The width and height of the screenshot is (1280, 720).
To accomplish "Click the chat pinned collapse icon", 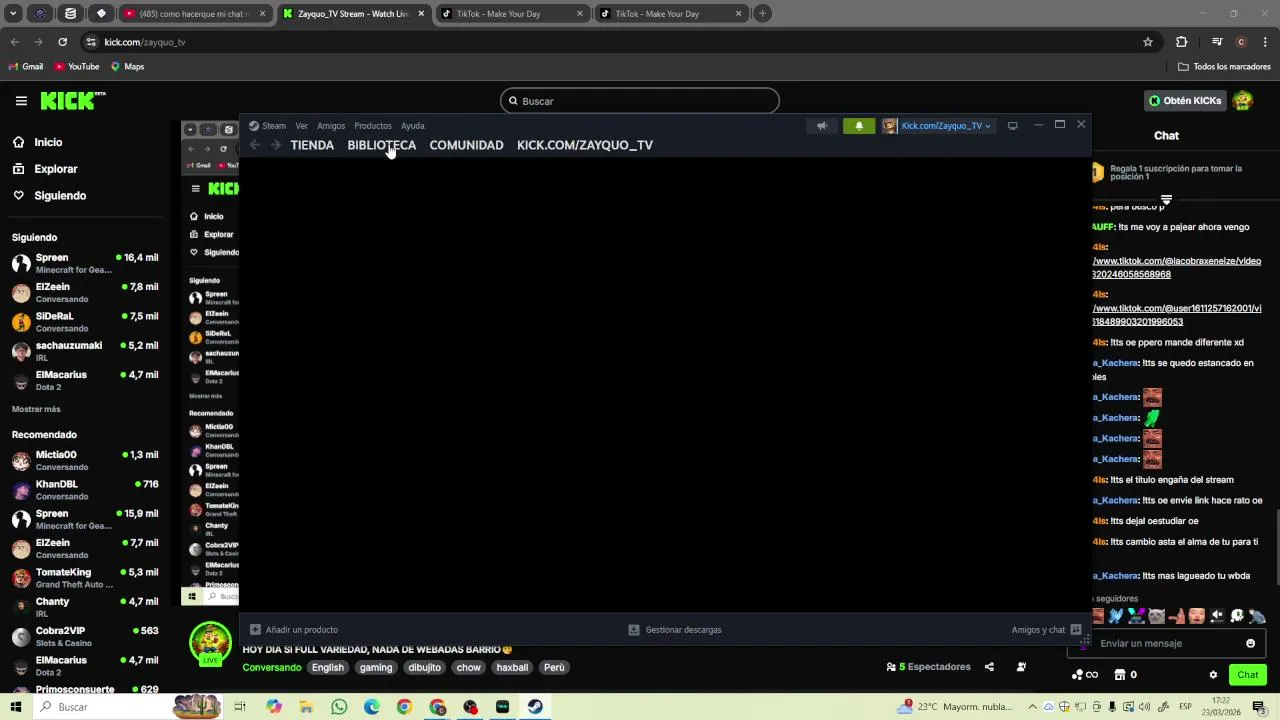I will point(1166,200).
